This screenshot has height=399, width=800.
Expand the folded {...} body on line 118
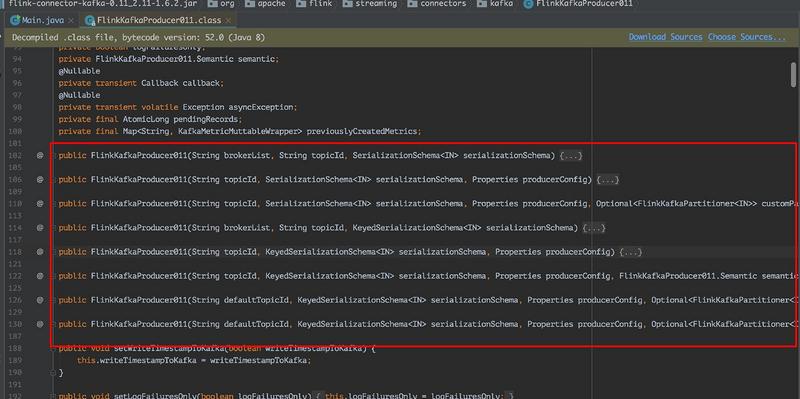(631, 252)
